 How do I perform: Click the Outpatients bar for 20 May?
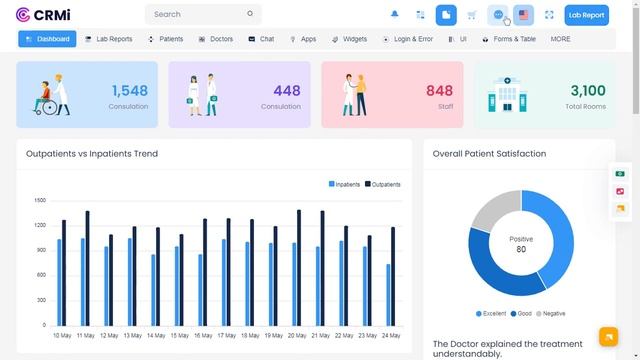pos(299,268)
